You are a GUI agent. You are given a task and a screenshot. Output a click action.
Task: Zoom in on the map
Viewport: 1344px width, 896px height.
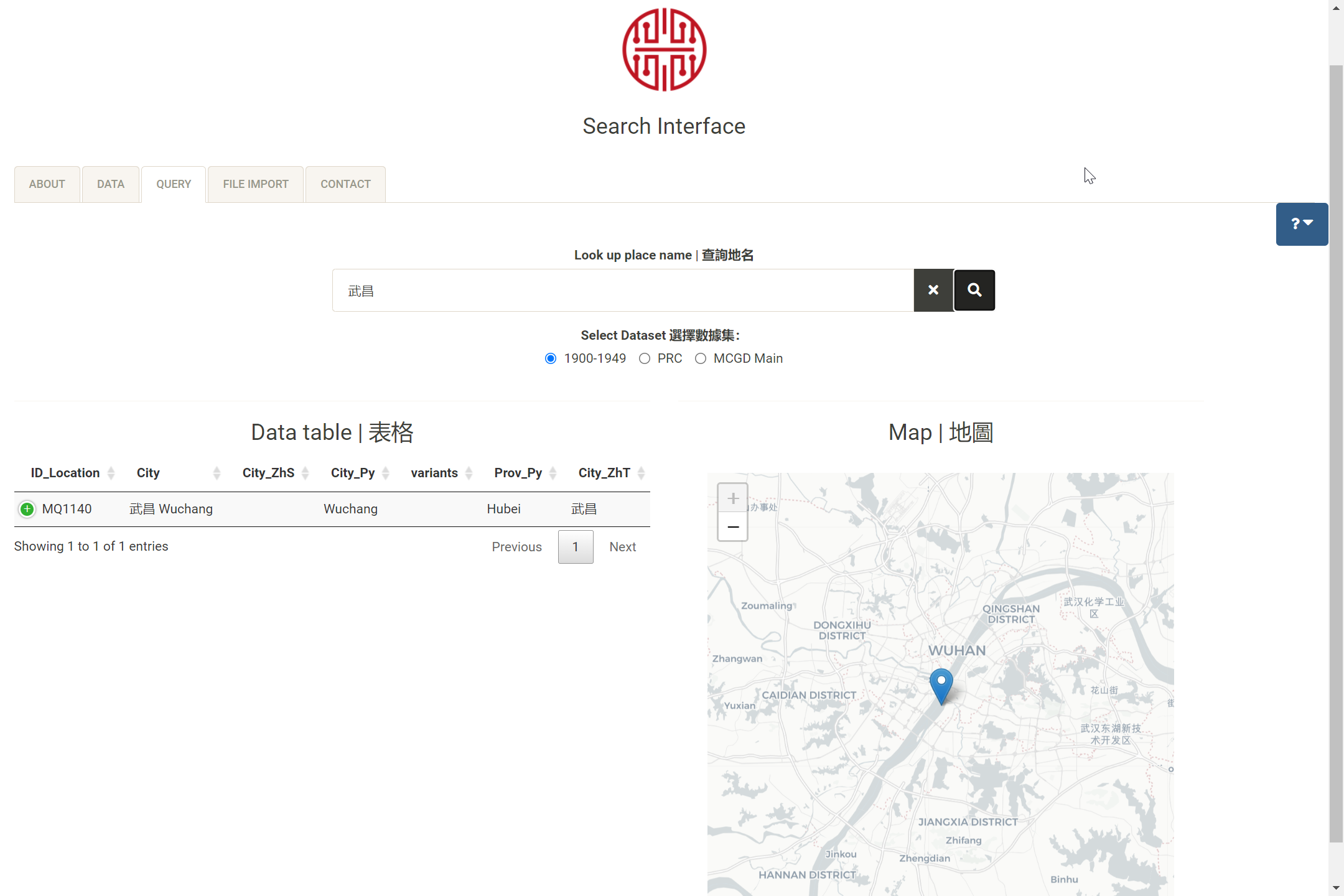(x=733, y=498)
